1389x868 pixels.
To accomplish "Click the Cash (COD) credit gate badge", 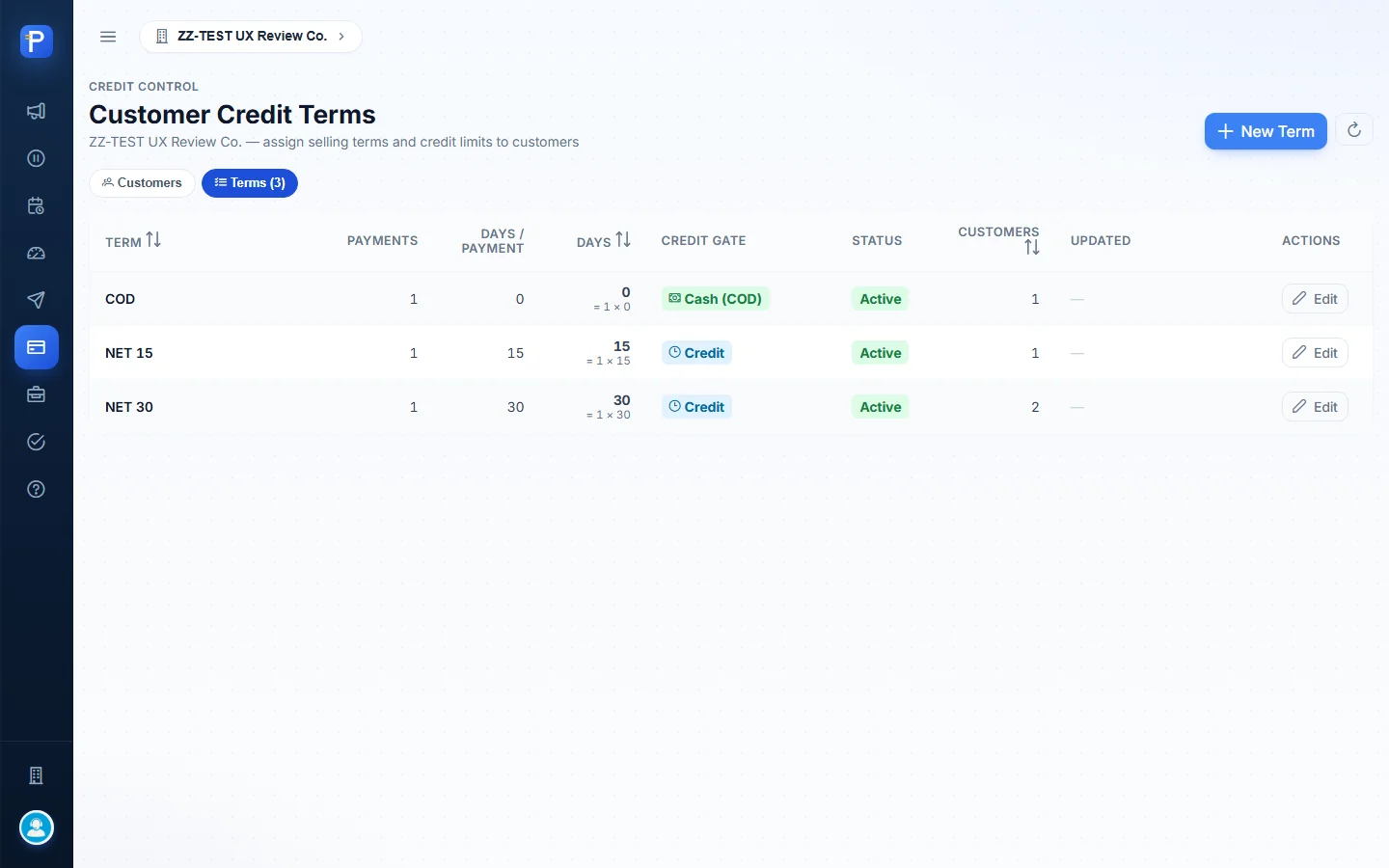I will pos(716,299).
